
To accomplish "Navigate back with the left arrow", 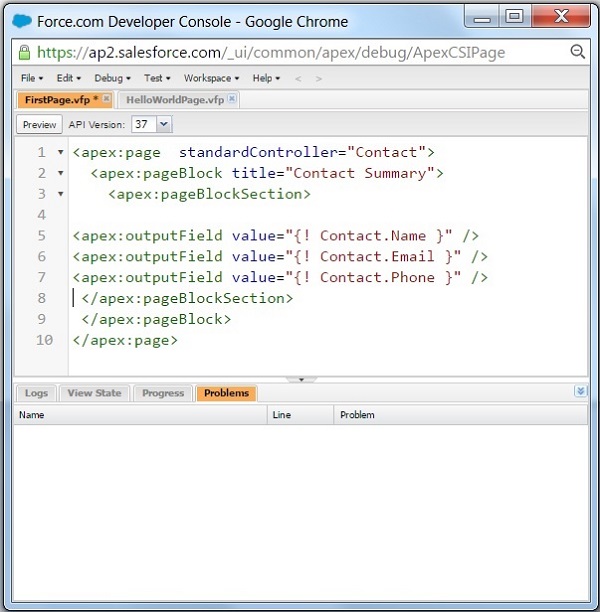I will [x=298, y=79].
